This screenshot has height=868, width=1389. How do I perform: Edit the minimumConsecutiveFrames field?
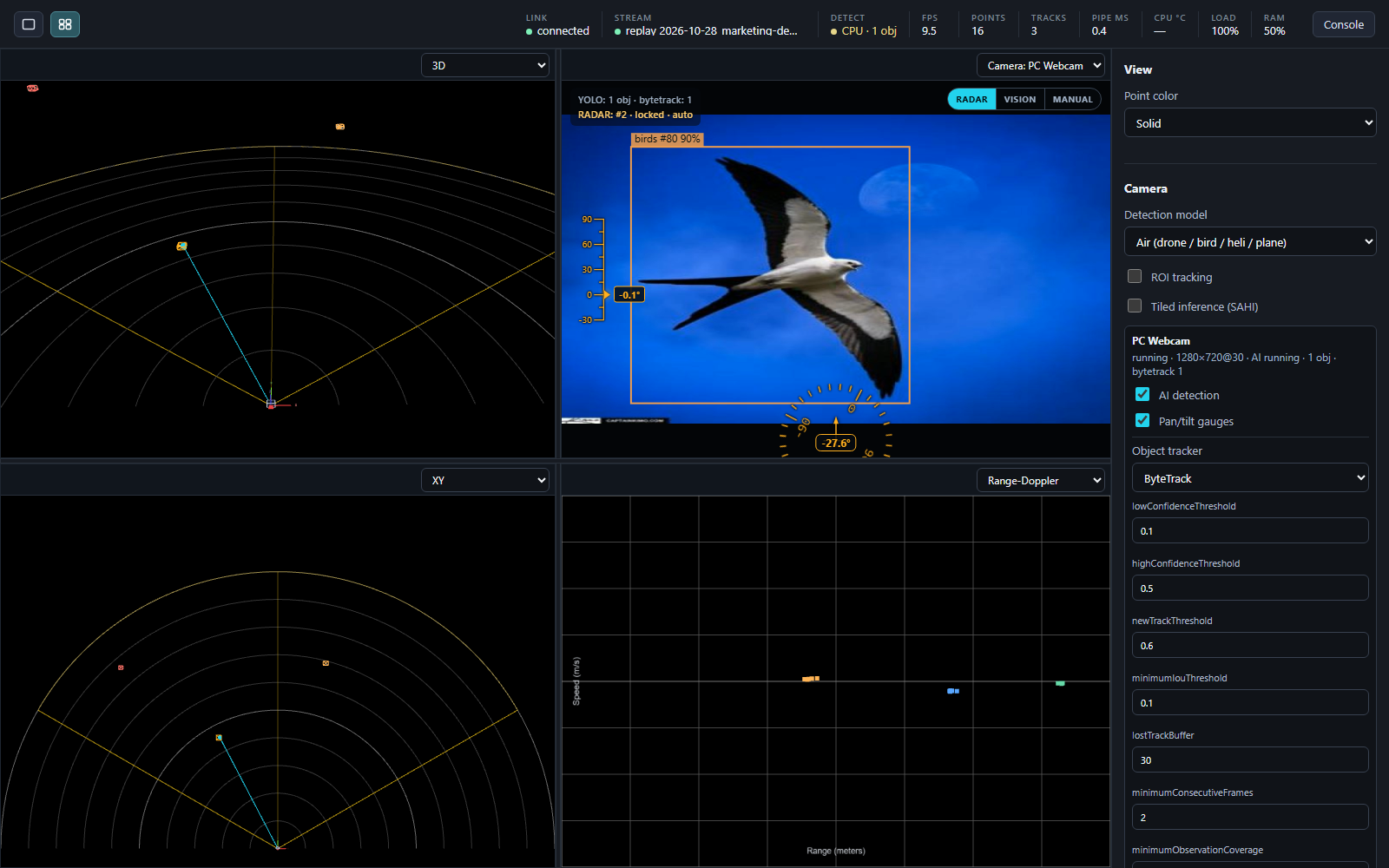(x=1250, y=817)
